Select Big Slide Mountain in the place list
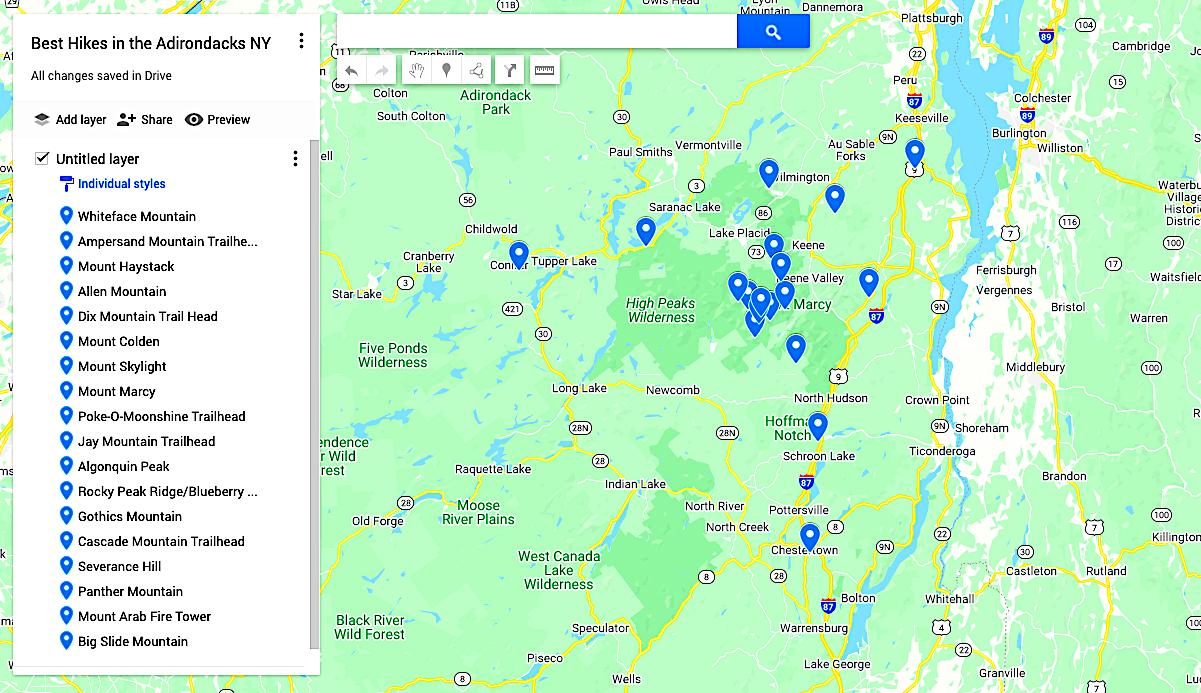Viewport: 1201px width, 693px height. tap(130, 641)
